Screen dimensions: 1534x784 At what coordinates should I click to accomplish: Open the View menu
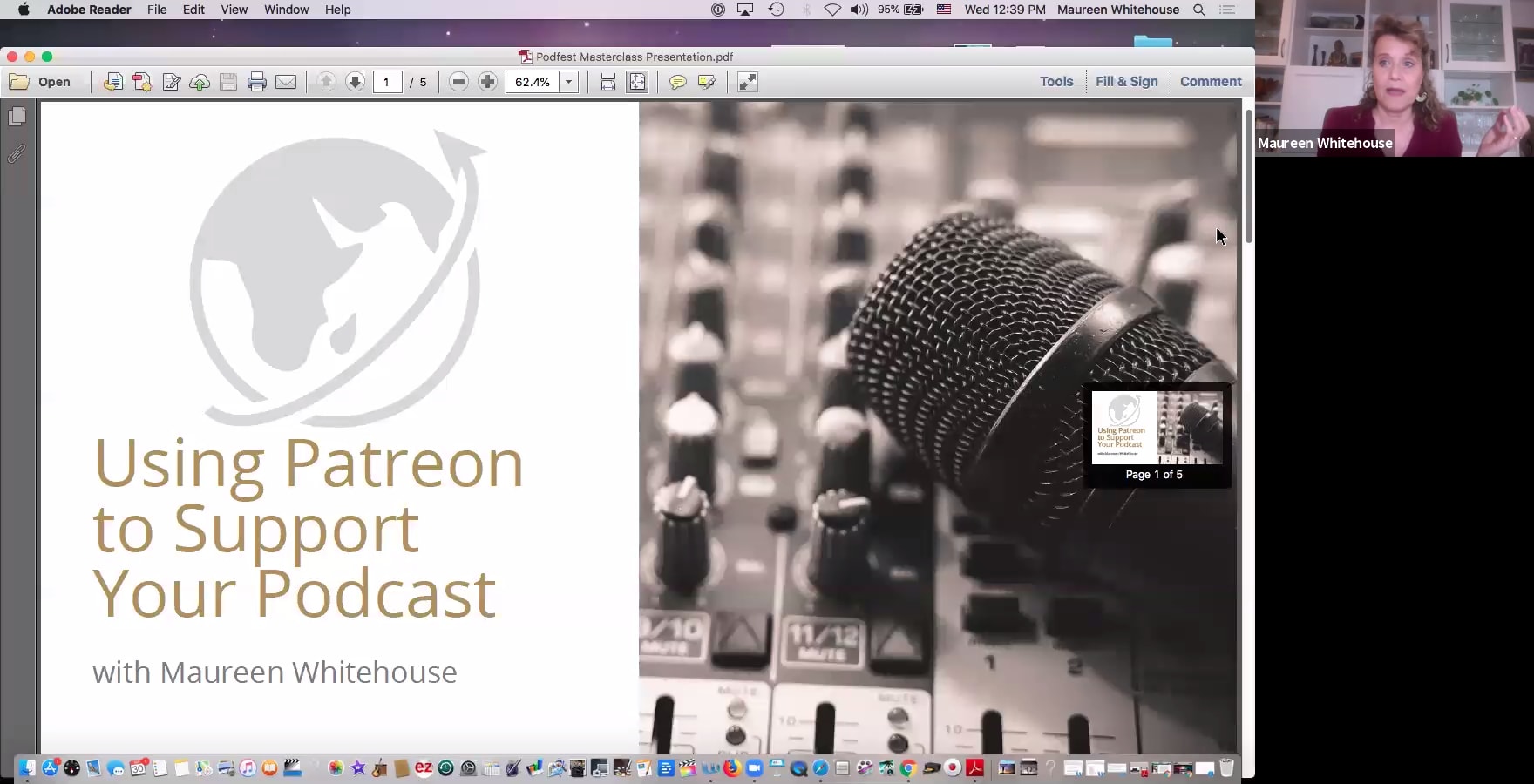(234, 10)
